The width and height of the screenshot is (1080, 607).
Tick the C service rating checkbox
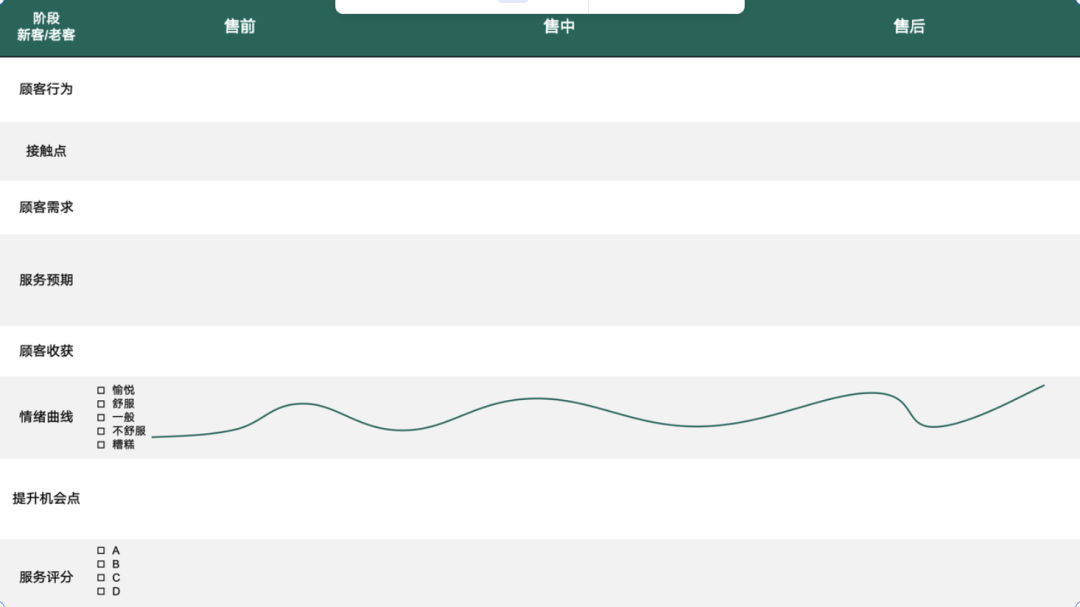click(x=101, y=578)
